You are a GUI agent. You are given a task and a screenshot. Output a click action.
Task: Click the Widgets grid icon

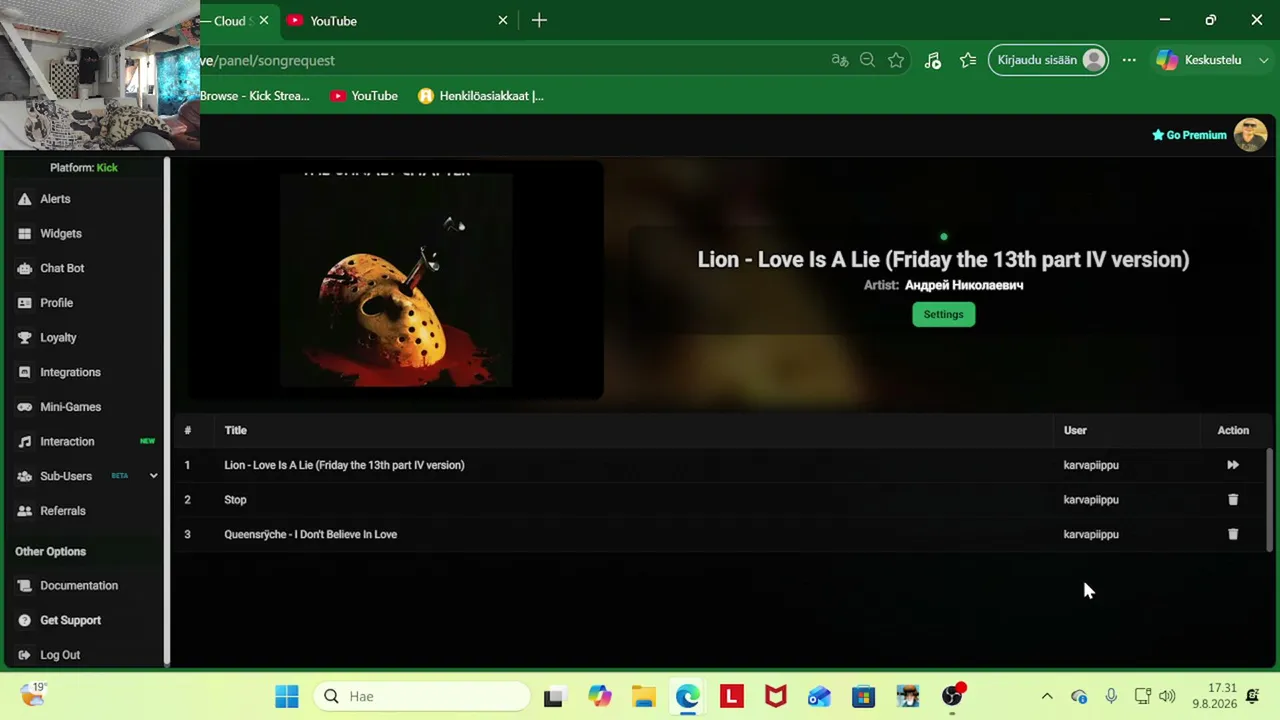tap(24, 234)
